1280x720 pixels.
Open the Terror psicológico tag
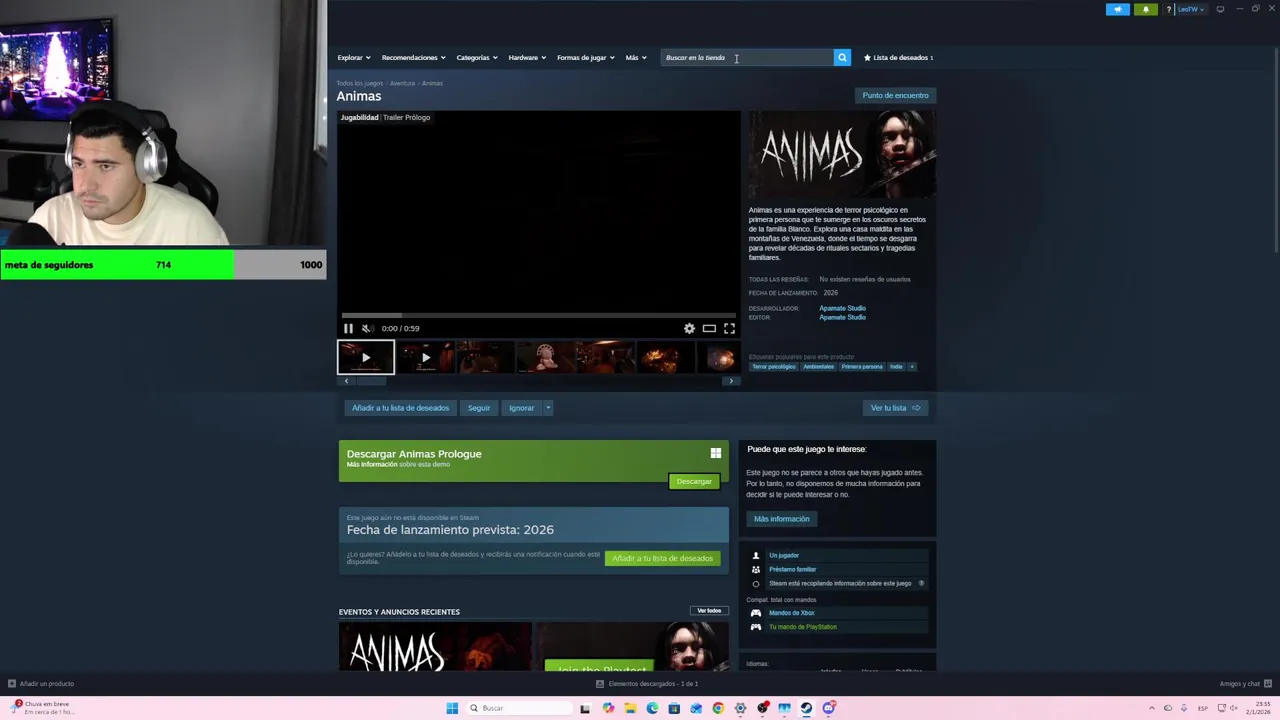[774, 366]
